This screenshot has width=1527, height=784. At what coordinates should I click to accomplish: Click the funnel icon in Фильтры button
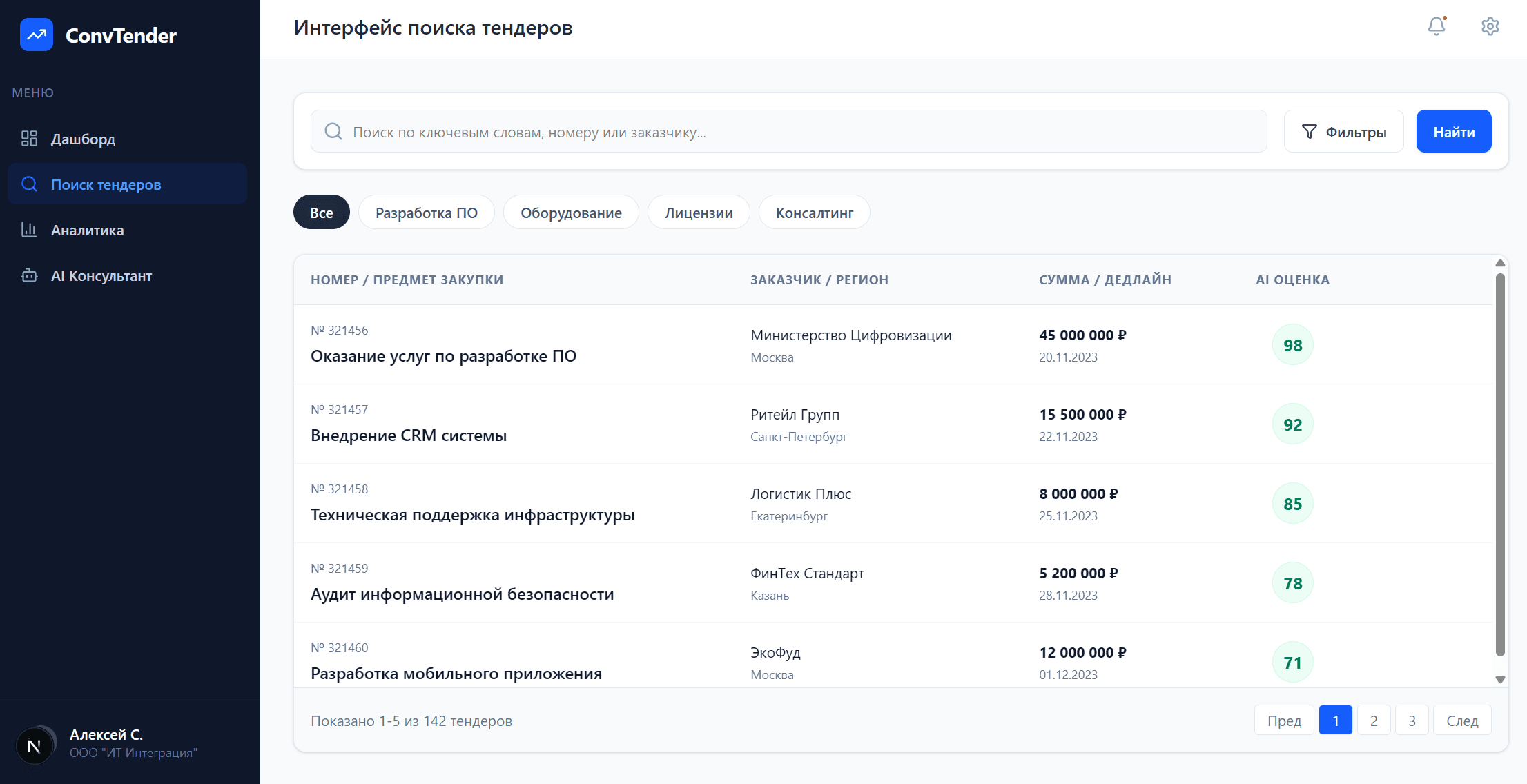point(1309,131)
